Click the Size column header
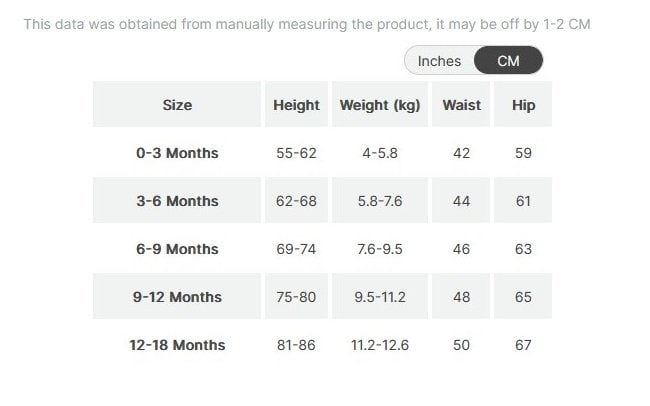 (x=177, y=105)
